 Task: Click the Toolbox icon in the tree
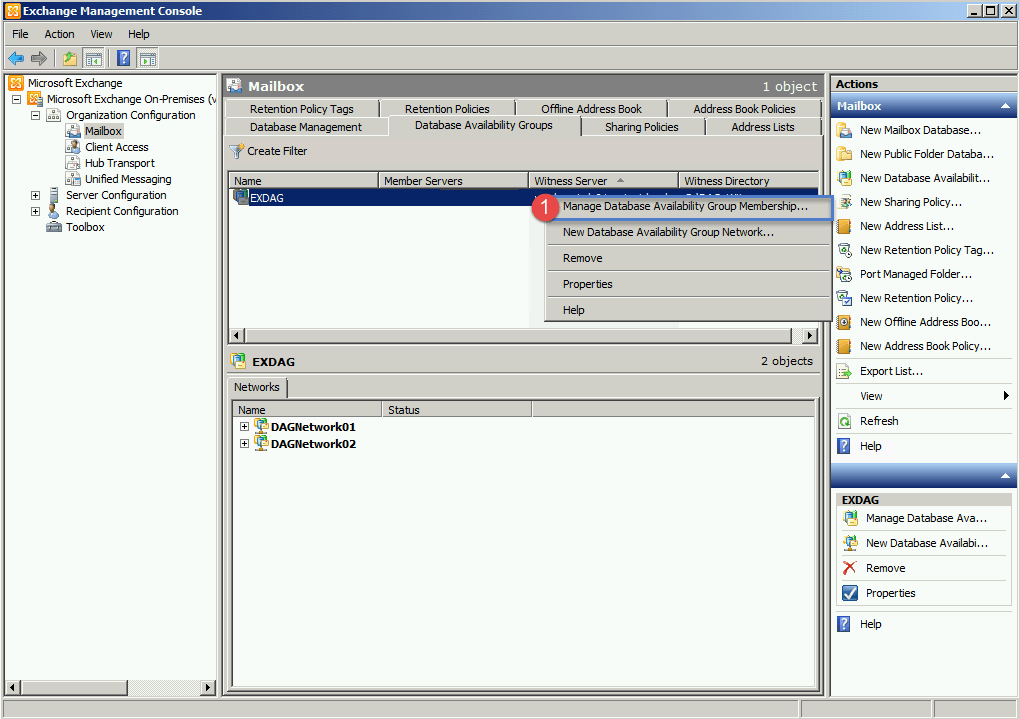tap(54, 227)
